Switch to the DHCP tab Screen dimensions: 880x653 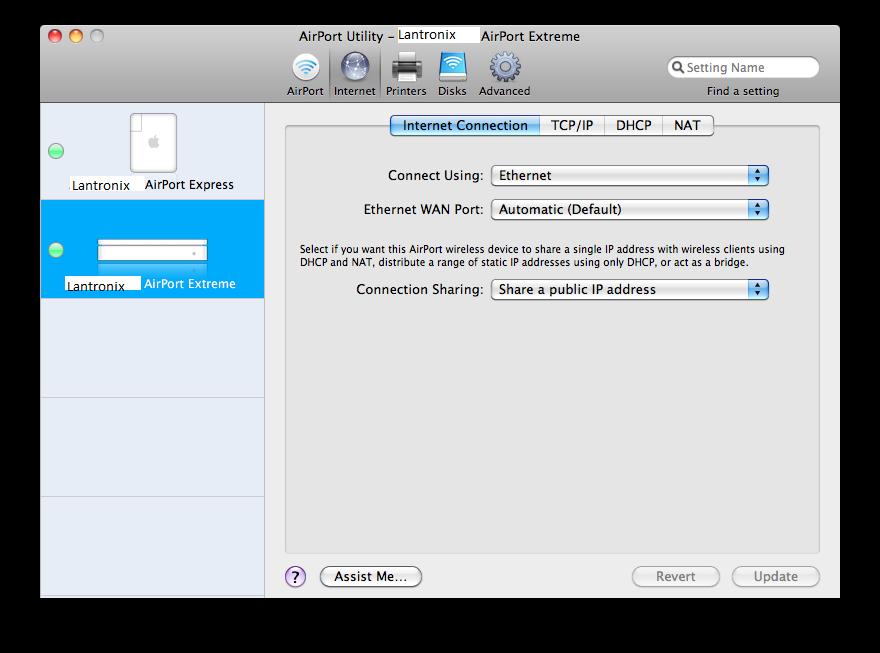[633, 125]
